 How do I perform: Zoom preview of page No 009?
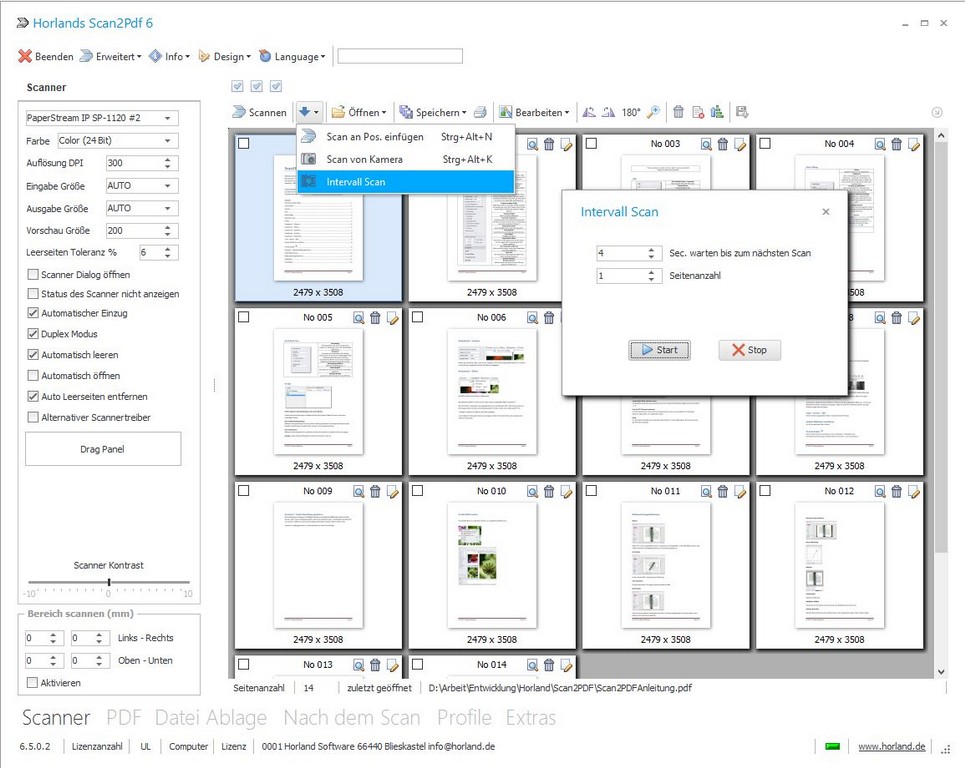point(359,491)
